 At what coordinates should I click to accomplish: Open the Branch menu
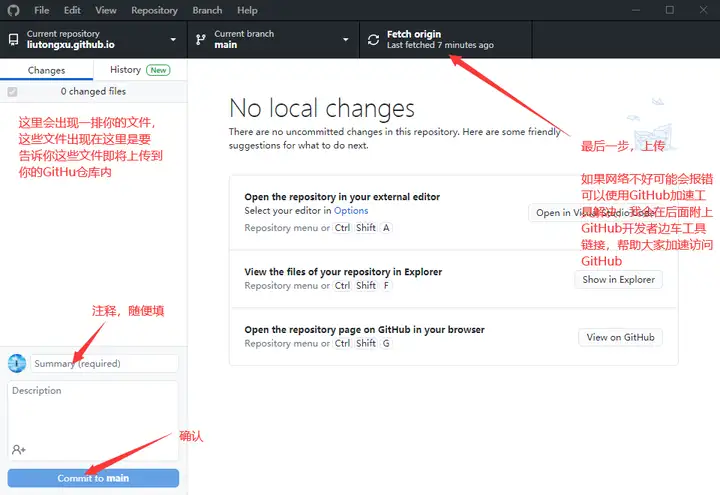click(x=207, y=10)
